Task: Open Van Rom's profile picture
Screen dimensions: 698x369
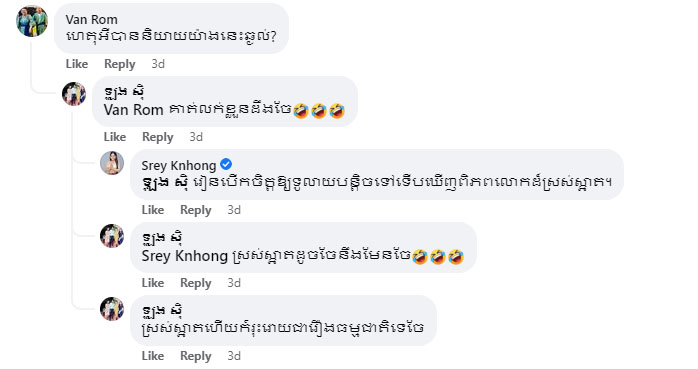Action: [x=32, y=21]
